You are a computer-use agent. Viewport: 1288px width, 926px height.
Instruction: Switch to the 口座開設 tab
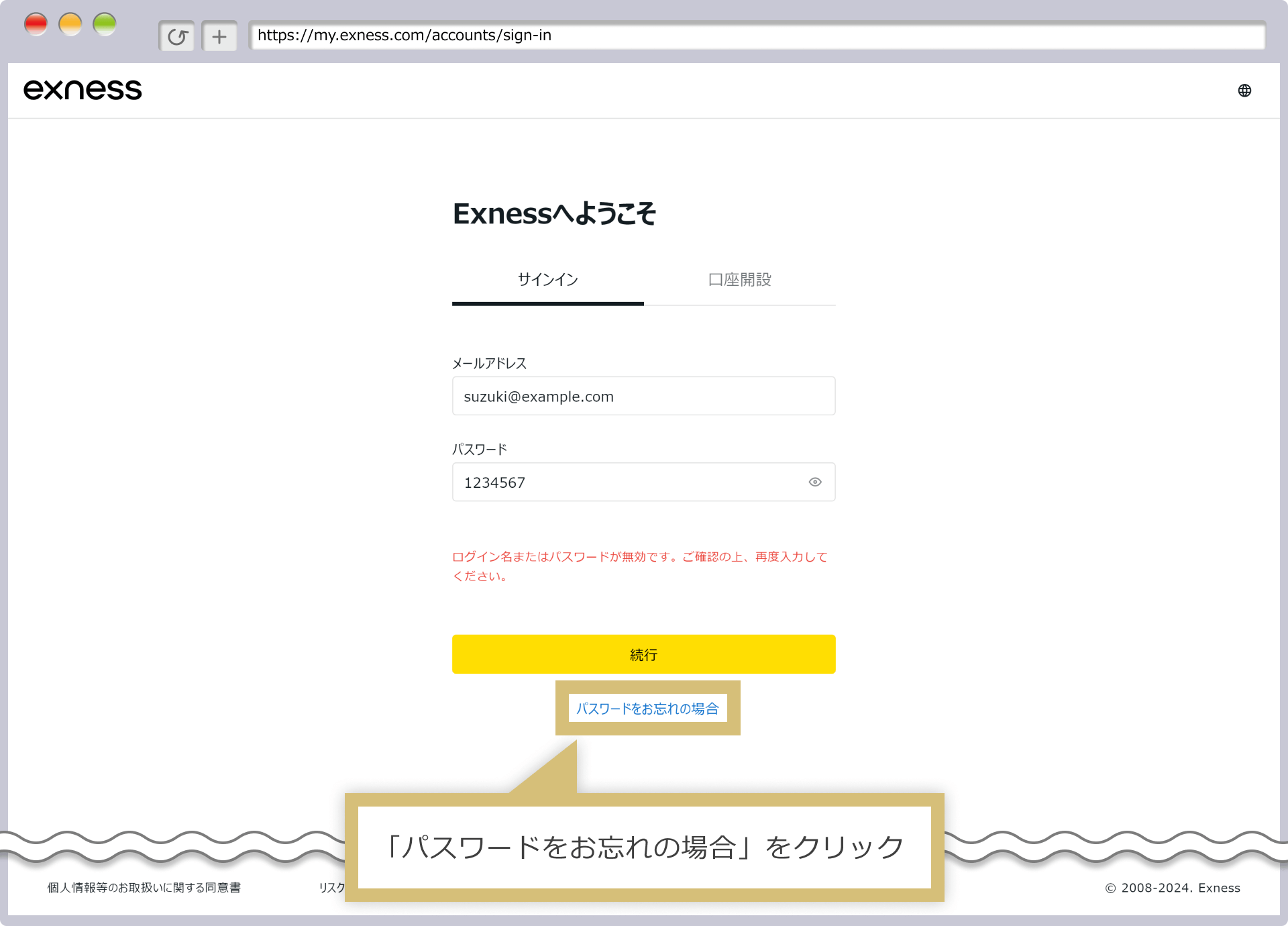pyautogui.click(x=740, y=280)
